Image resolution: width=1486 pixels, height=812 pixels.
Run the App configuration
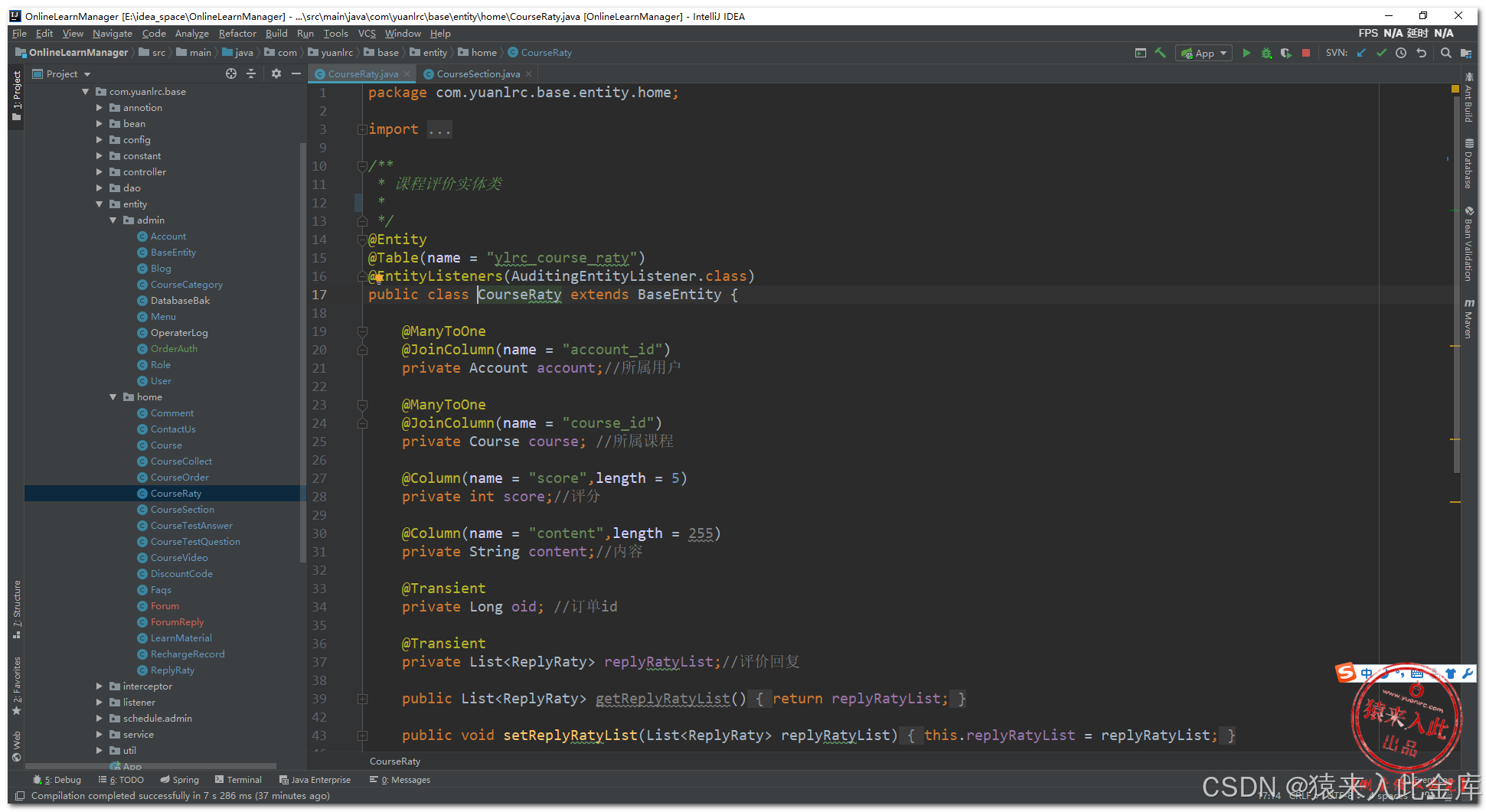click(x=1246, y=53)
